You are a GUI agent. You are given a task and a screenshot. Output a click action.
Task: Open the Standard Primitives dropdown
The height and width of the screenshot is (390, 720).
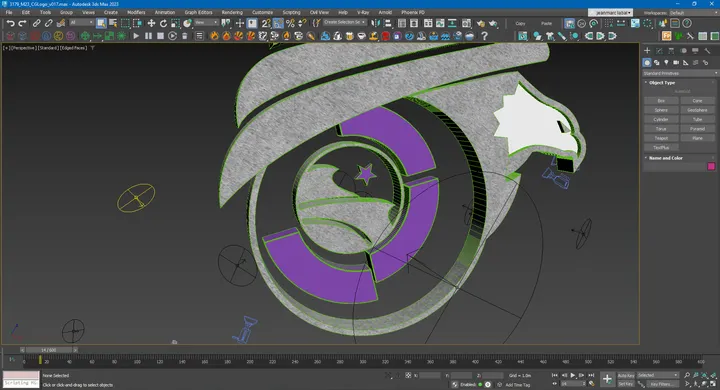(680, 73)
